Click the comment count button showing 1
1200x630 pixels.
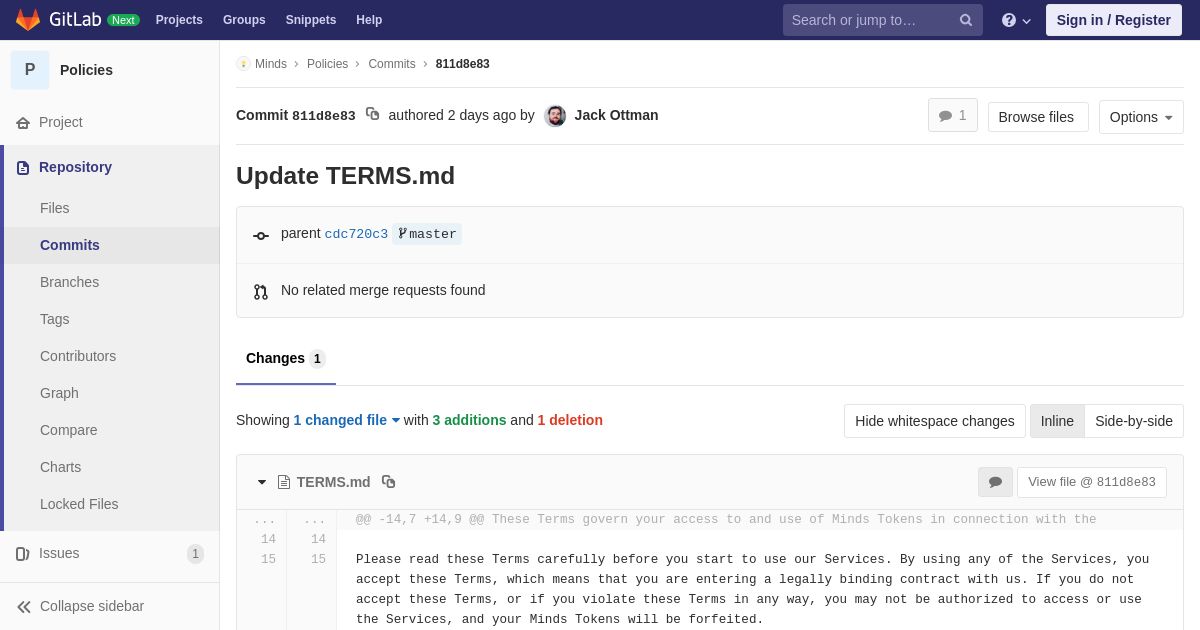click(953, 116)
